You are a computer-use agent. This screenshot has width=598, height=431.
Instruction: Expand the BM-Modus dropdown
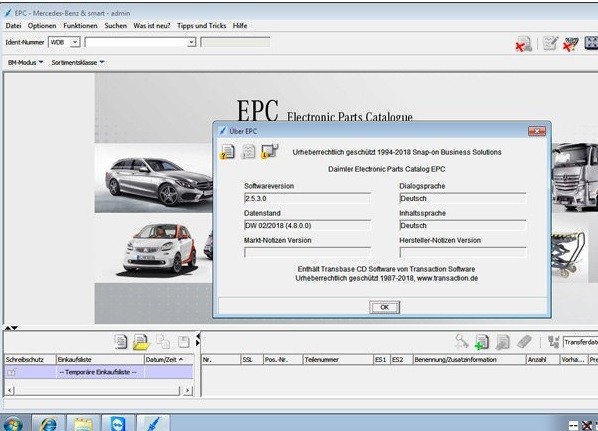click(25, 62)
